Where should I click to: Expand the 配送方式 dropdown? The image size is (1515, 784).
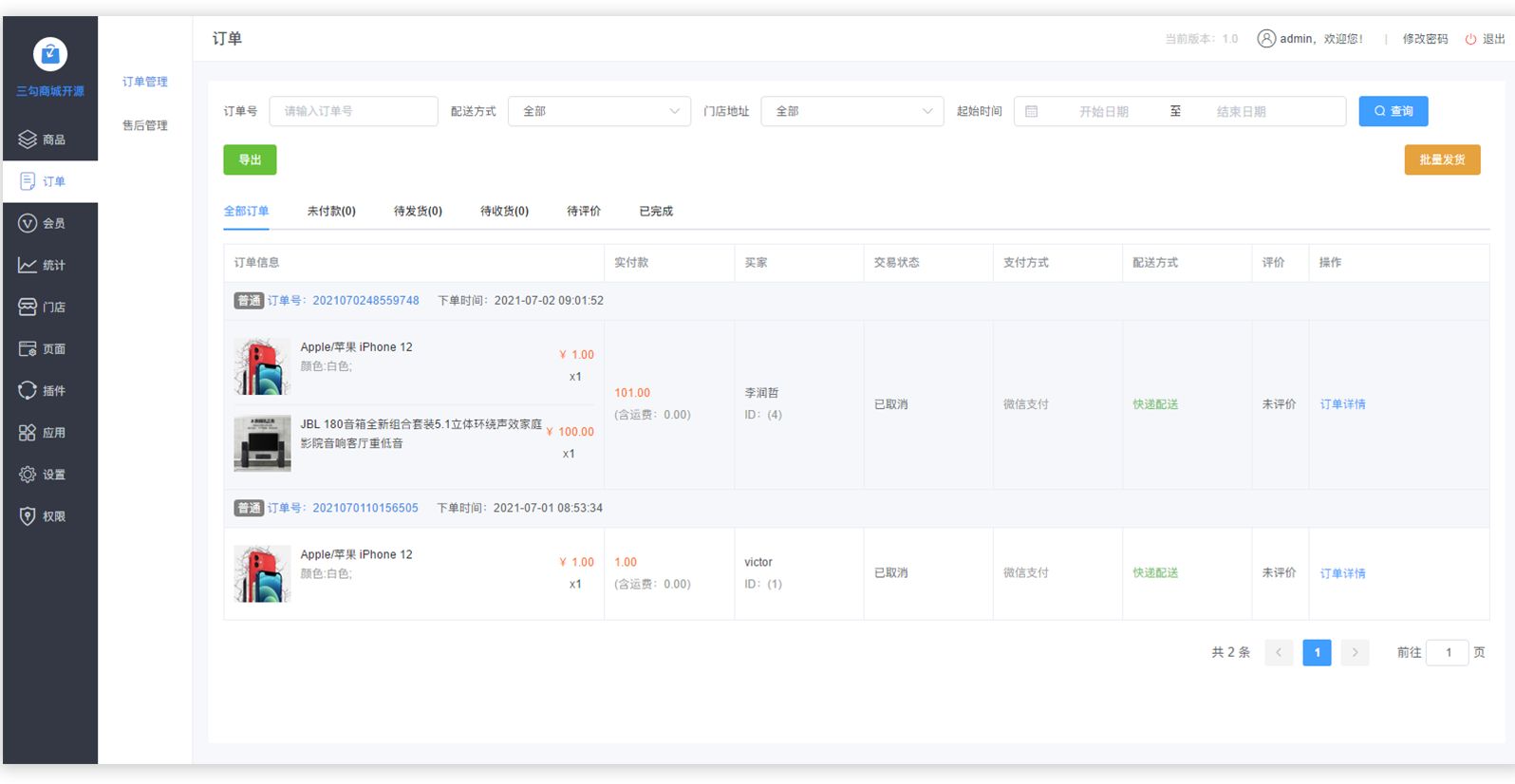(x=599, y=111)
